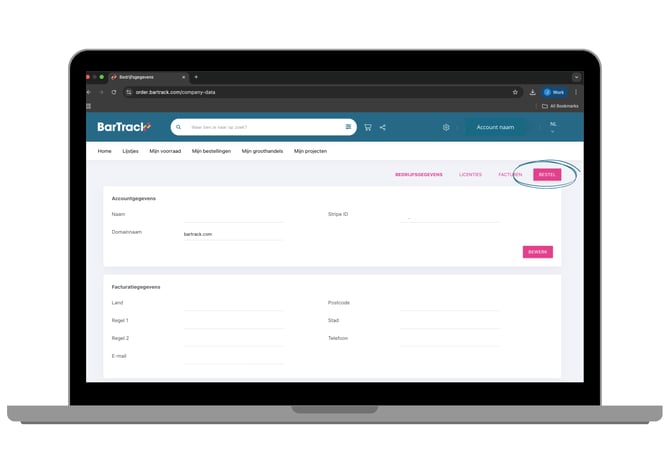Click the Postcode field
The image size is (670, 473).
450,305
